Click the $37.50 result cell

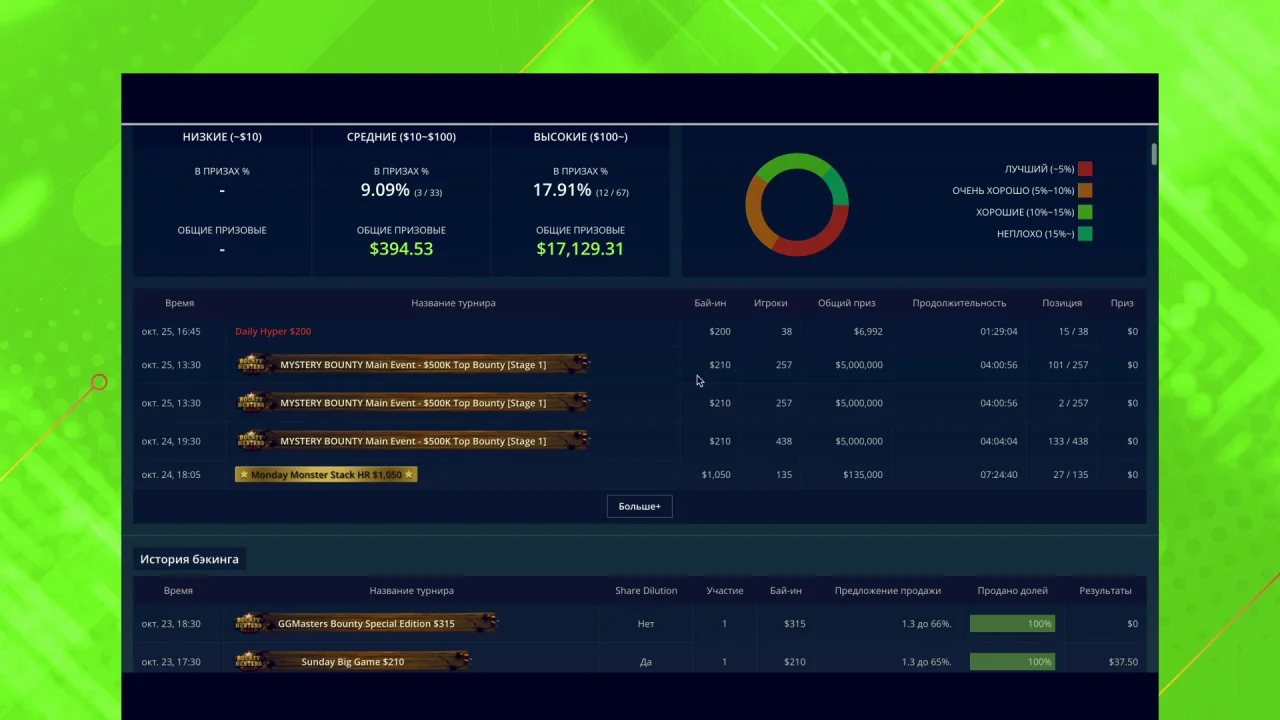(x=1123, y=661)
